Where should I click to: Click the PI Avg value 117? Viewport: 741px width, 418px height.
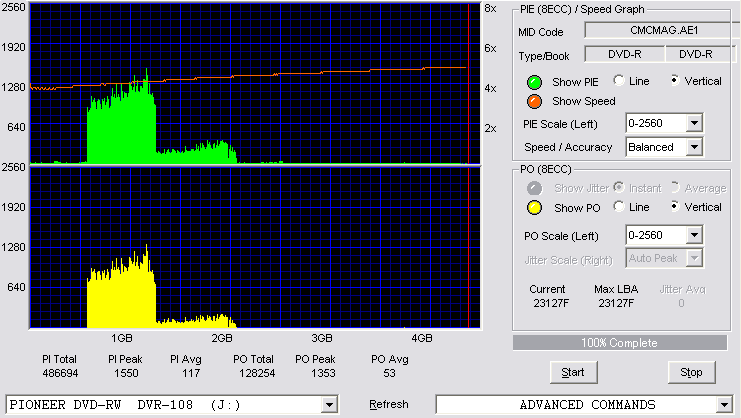[x=191, y=373]
